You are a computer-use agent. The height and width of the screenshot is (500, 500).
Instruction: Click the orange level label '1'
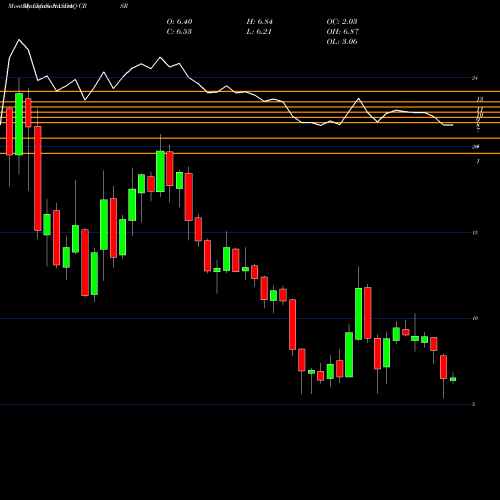click(x=478, y=161)
